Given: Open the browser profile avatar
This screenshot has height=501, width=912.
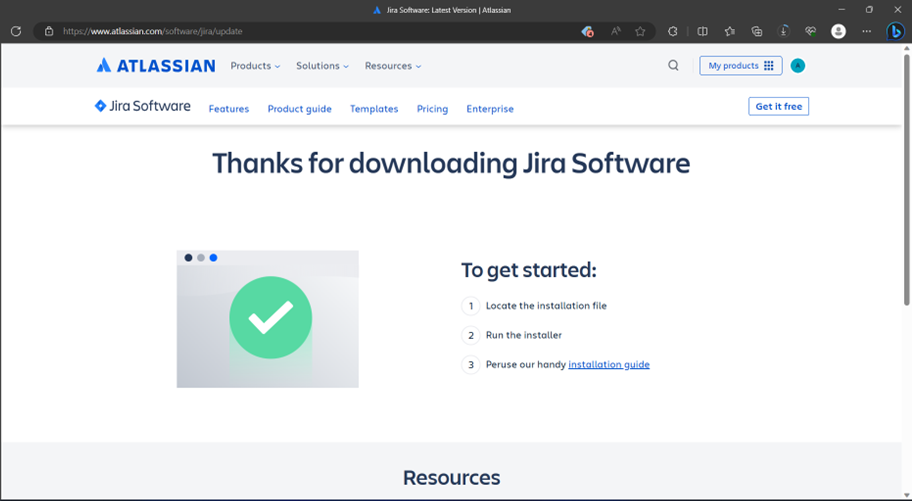Looking at the screenshot, I should coord(838,31).
